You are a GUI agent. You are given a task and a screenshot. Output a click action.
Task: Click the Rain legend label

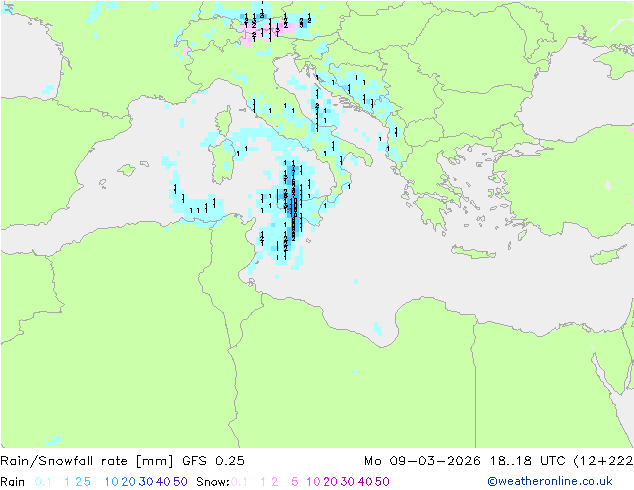pos(13,482)
